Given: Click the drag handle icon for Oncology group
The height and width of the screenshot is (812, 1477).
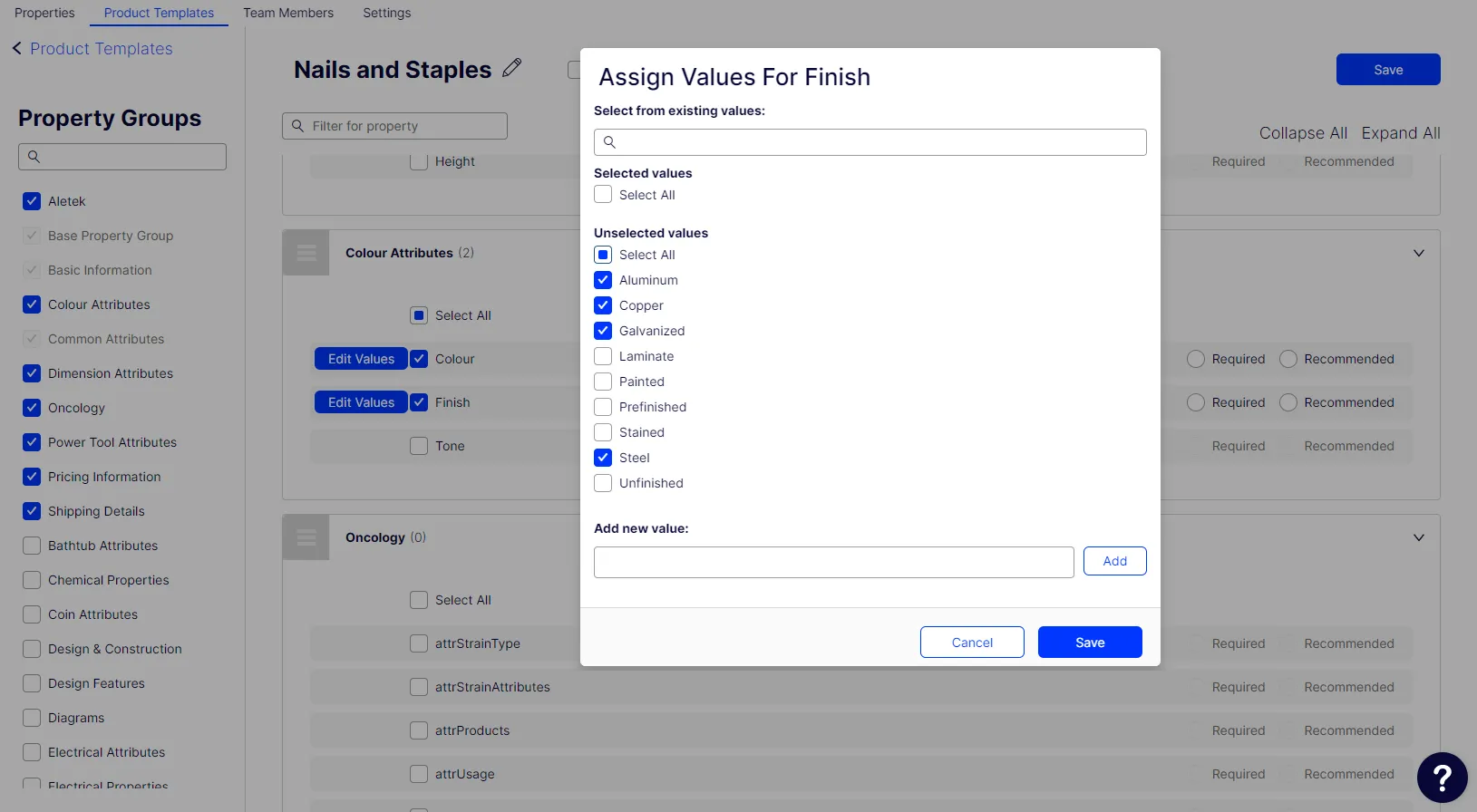Looking at the screenshot, I should (306, 537).
